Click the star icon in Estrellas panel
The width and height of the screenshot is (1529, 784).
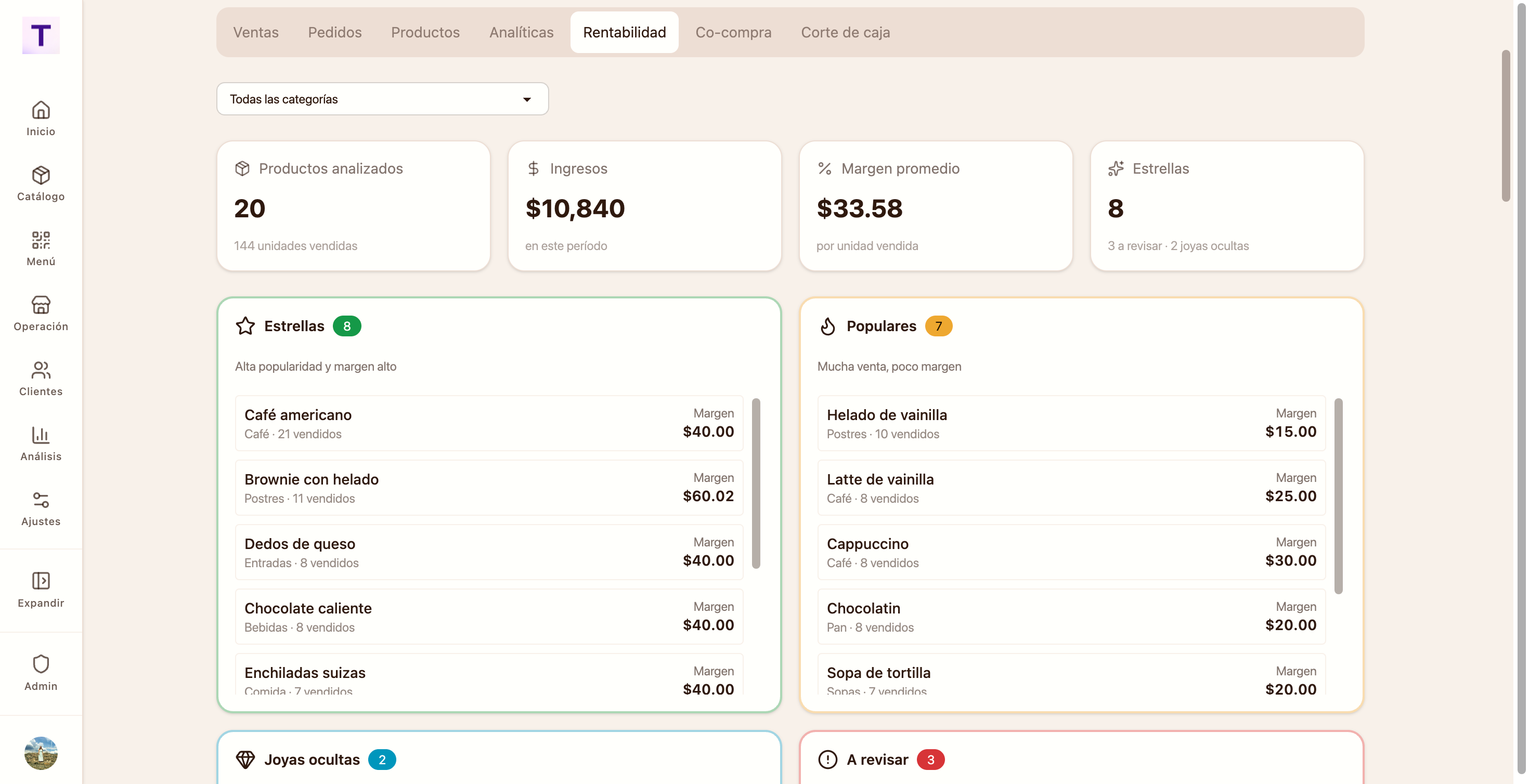pyautogui.click(x=245, y=326)
